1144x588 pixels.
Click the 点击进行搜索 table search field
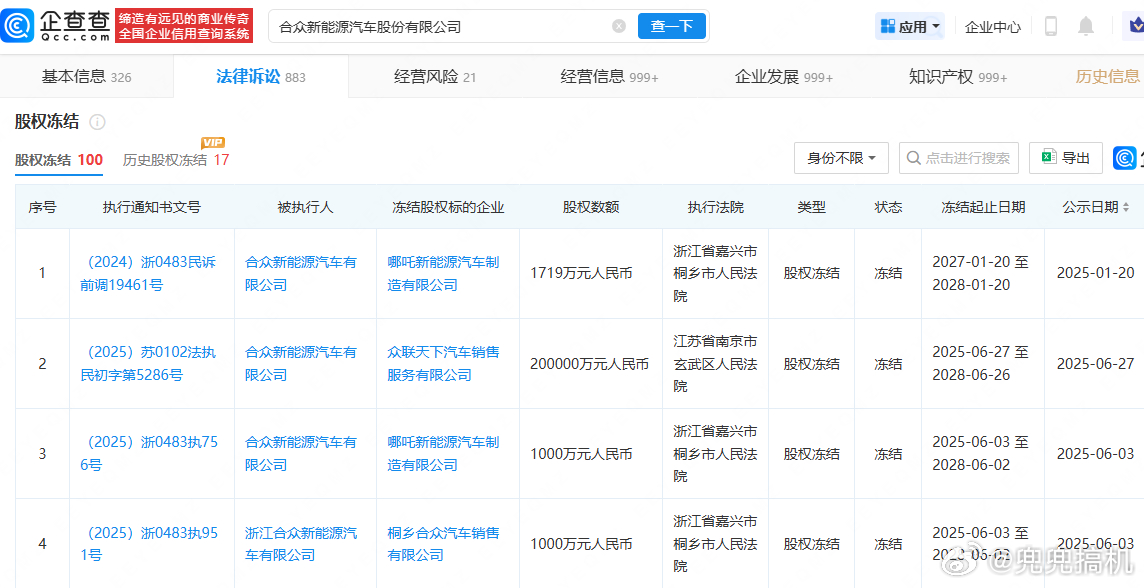pyautogui.click(x=959, y=158)
